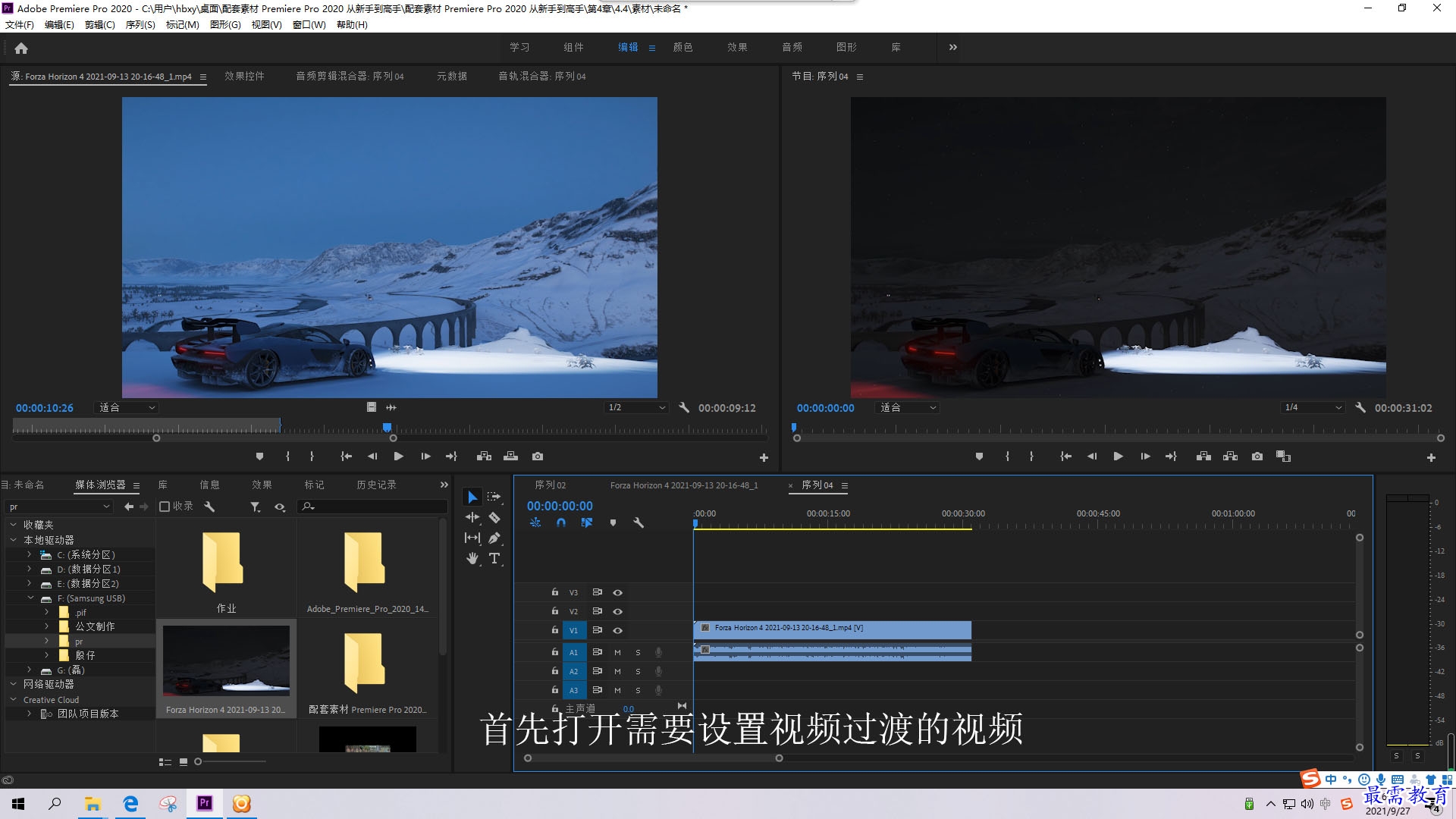This screenshot has width=1456, height=819.
Task: Open Source monitor playback resolution 1/2 dropdown
Action: click(636, 407)
